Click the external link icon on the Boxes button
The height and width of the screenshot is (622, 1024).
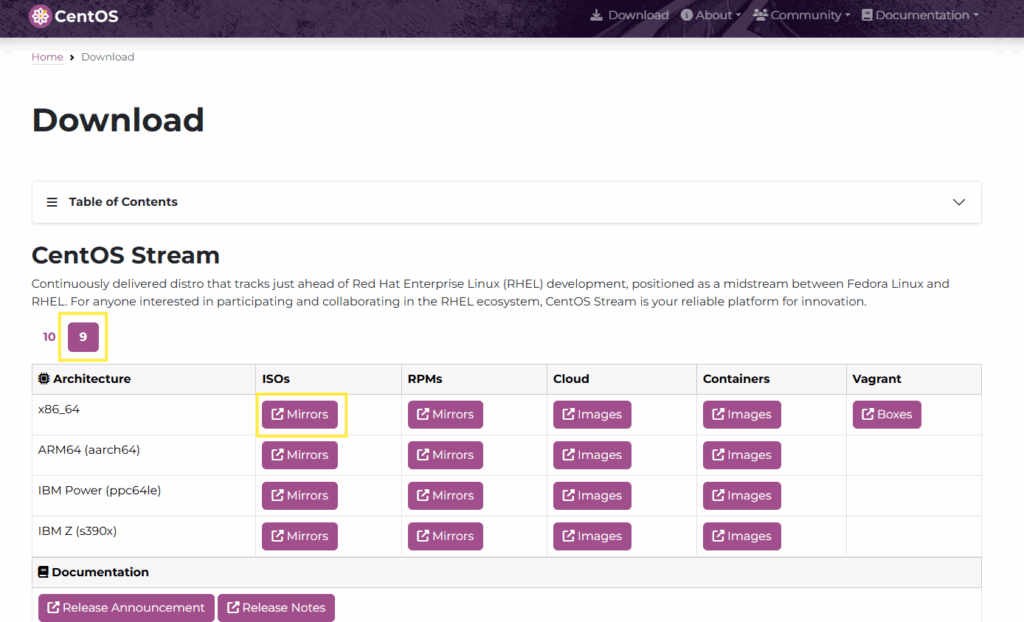867,415
